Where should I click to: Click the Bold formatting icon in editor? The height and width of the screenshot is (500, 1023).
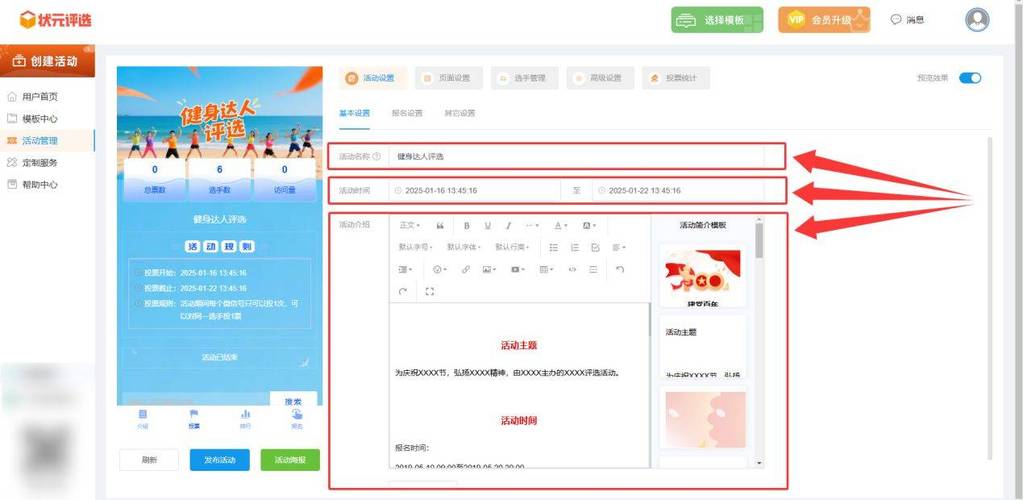pyautogui.click(x=468, y=225)
